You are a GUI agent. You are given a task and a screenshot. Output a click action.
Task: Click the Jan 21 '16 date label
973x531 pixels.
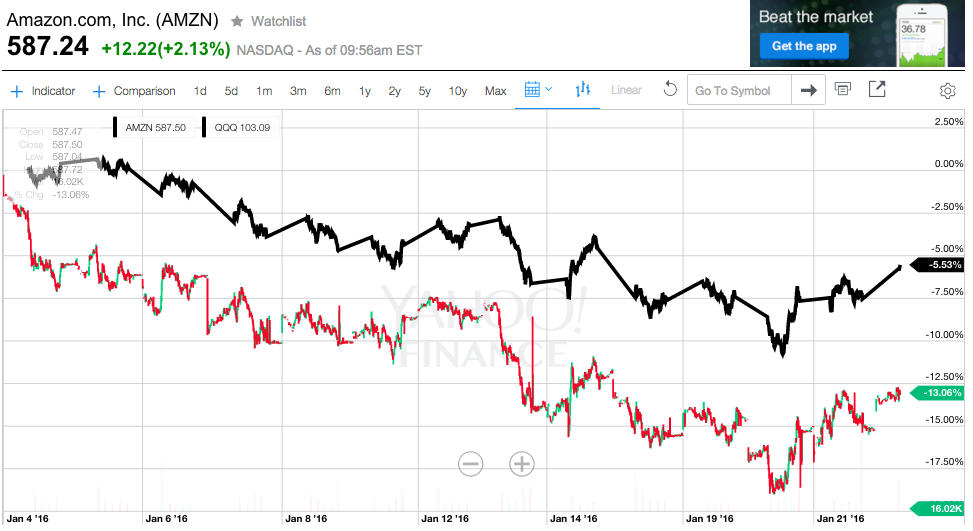pos(840,519)
